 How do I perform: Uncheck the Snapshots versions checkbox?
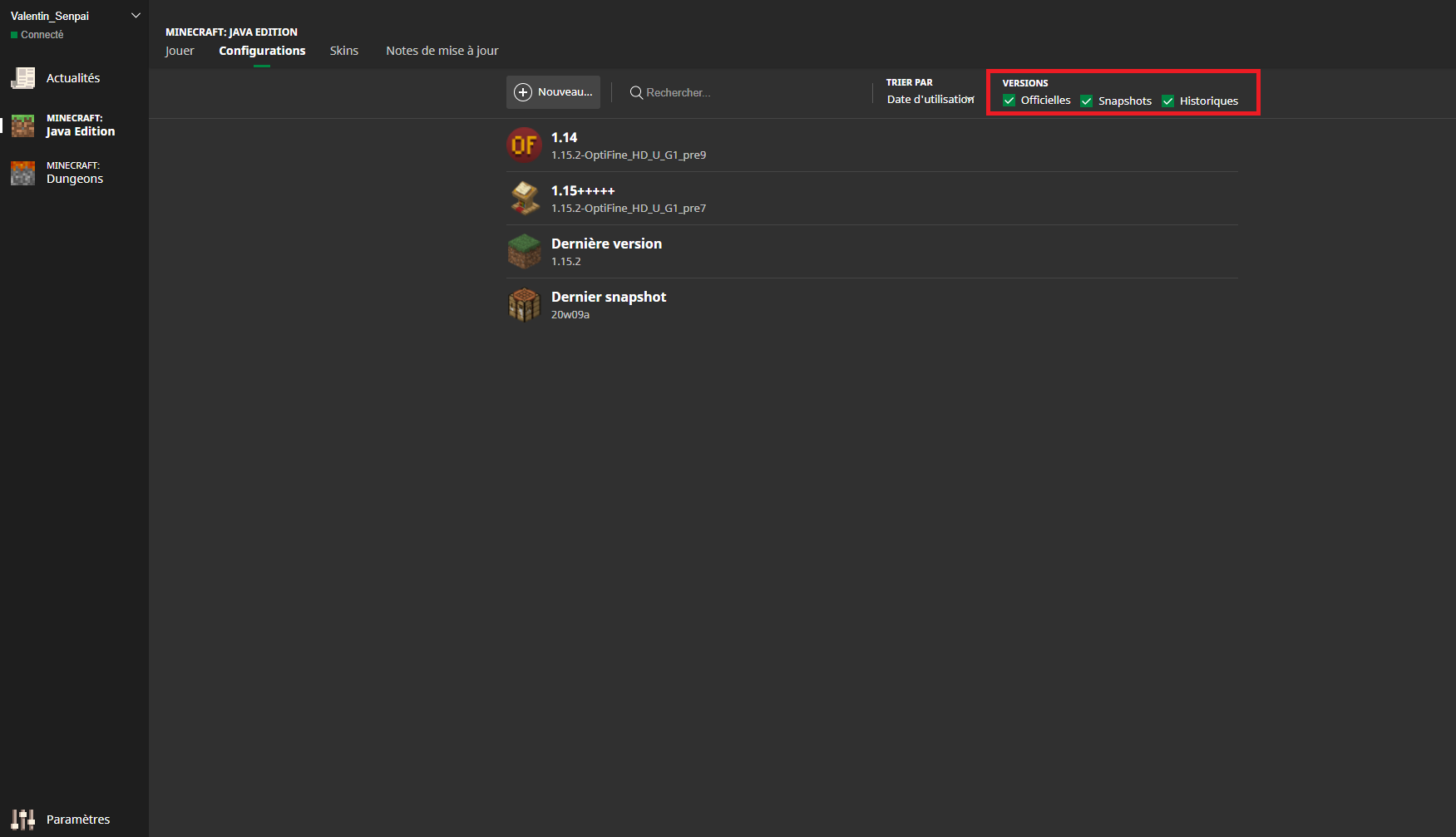[1086, 101]
